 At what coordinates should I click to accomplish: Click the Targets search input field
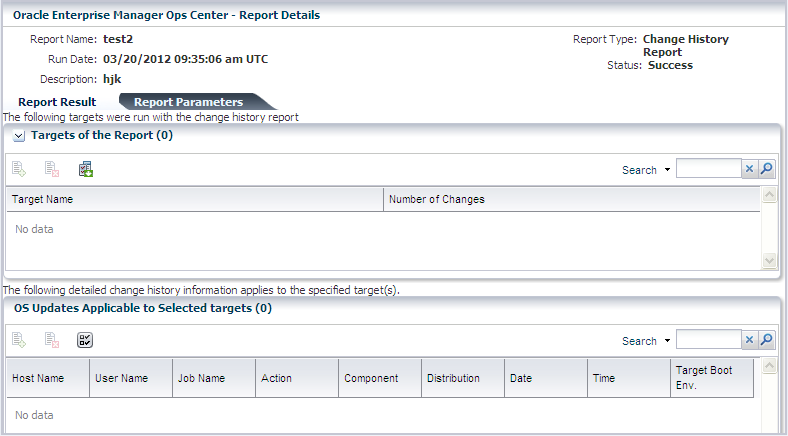[x=709, y=168]
